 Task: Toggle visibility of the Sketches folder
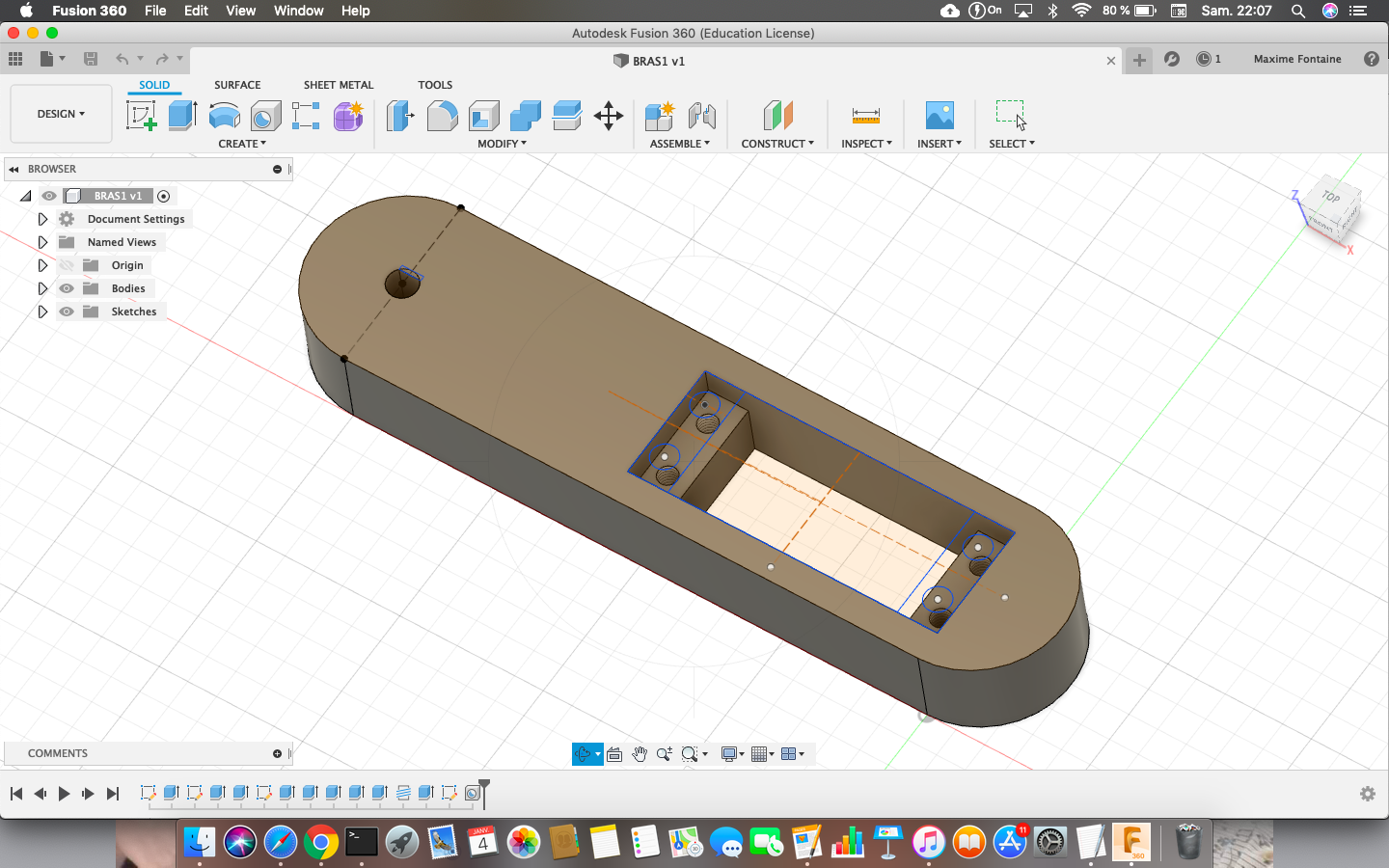pyautogui.click(x=67, y=312)
